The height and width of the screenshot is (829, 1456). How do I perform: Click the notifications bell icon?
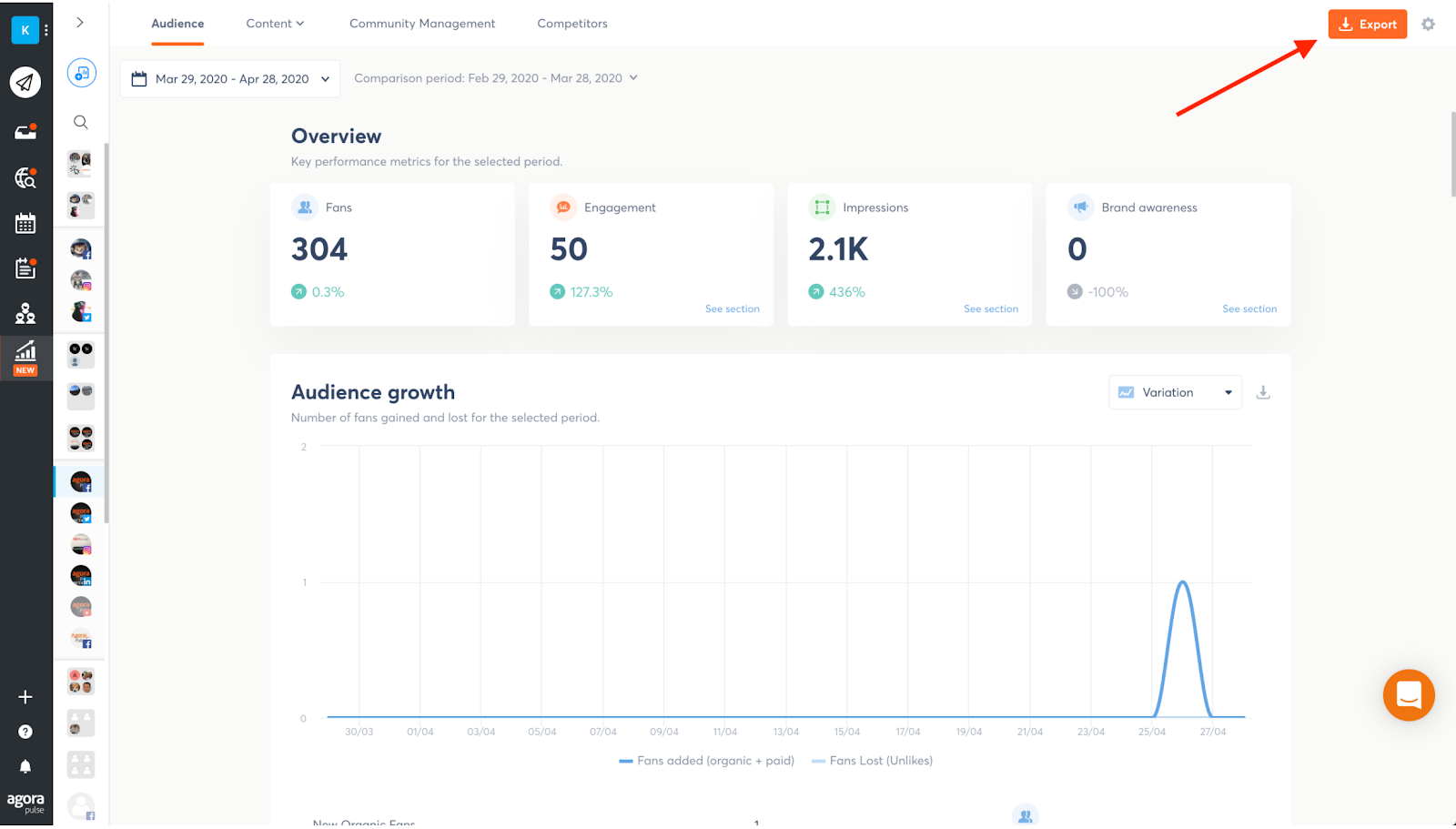click(25, 765)
